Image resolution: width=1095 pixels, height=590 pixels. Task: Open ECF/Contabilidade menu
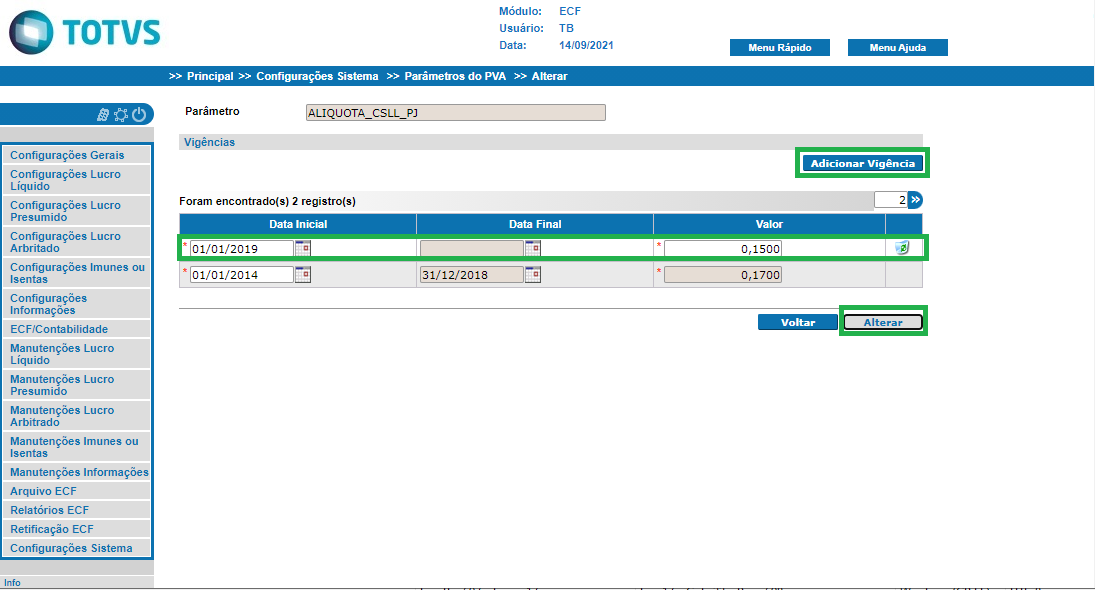[x=77, y=329]
